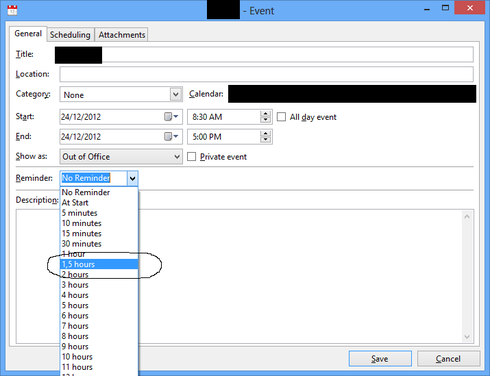Click the calendar app icon in title bar
This screenshot has width=490, height=376.
pyautogui.click(x=12, y=10)
